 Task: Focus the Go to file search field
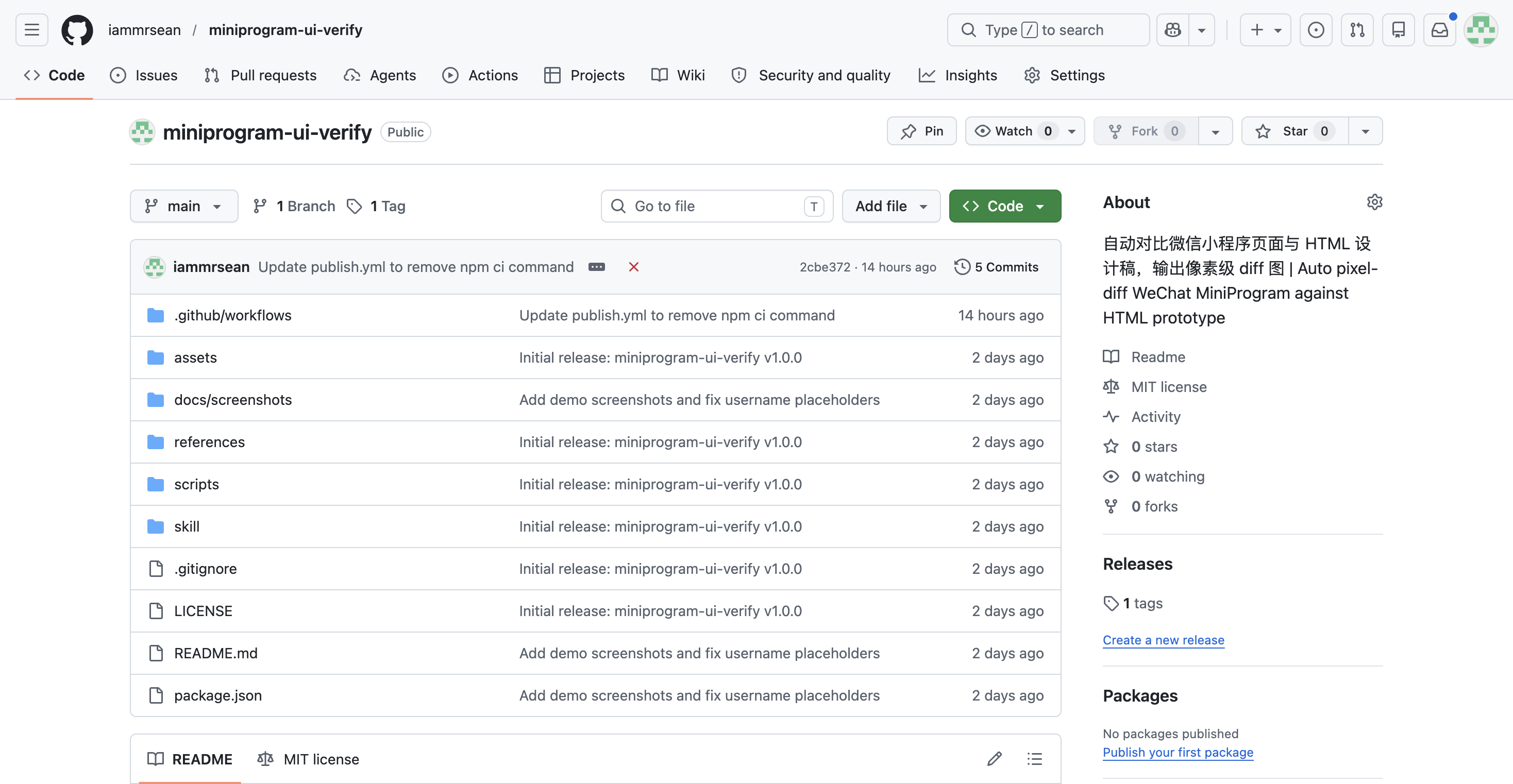coord(717,206)
